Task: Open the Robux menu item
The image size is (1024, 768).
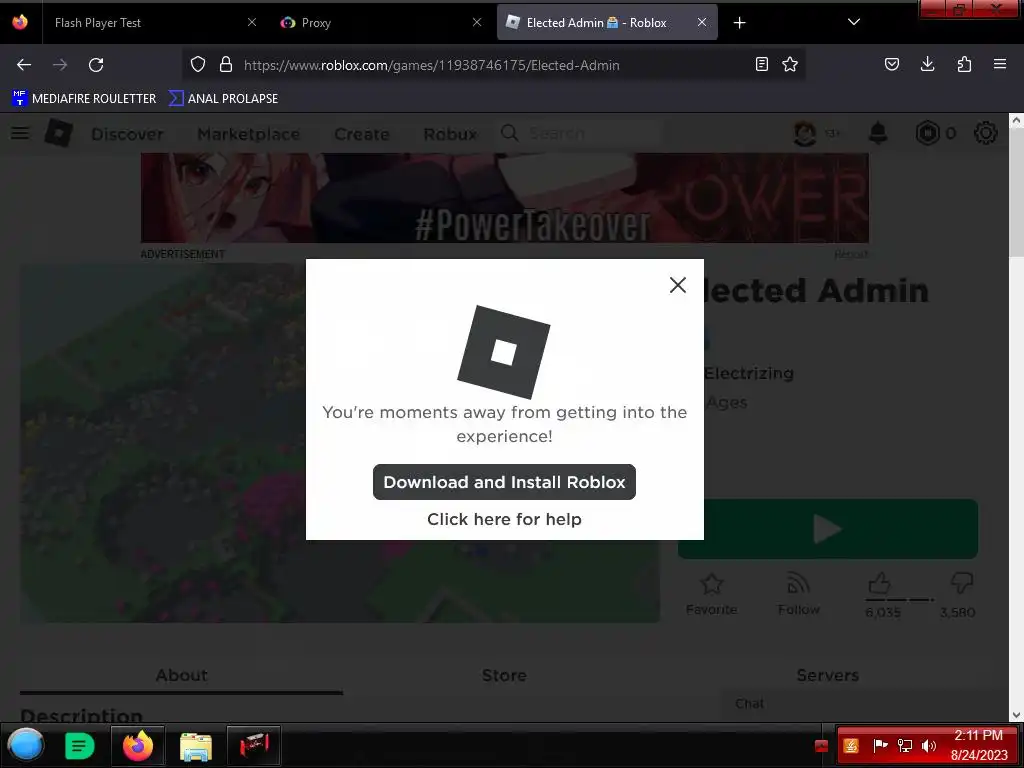Action: point(450,134)
